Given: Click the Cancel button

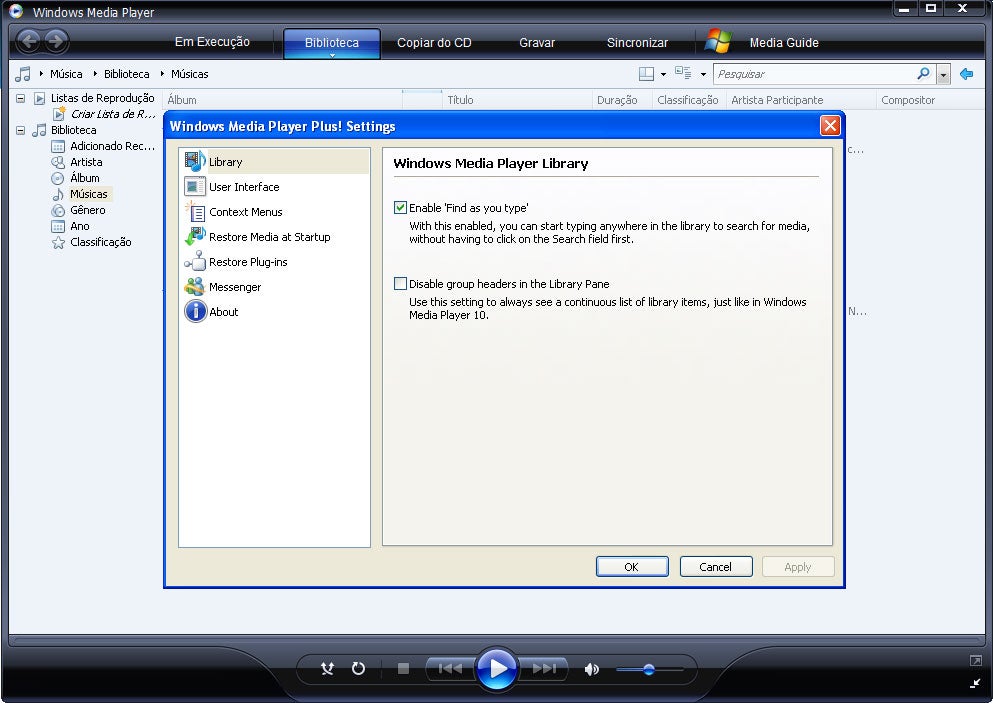Looking at the screenshot, I should pyautogui.click(x=716, y=567).
